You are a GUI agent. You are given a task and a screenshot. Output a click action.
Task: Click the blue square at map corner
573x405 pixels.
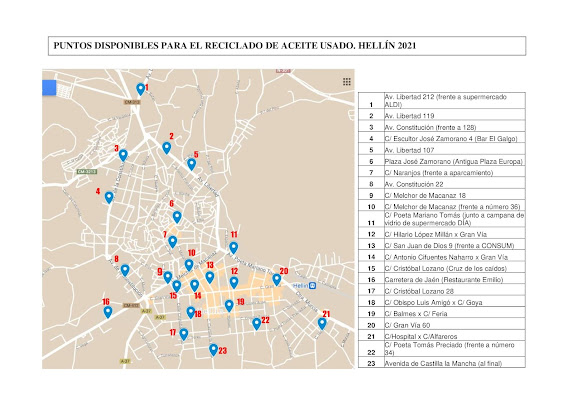point(49,88)
